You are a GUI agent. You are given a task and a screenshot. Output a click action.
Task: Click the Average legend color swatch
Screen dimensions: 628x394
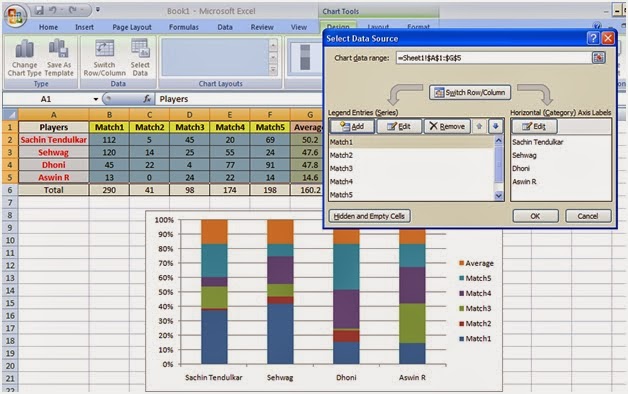tap(461, 263)
